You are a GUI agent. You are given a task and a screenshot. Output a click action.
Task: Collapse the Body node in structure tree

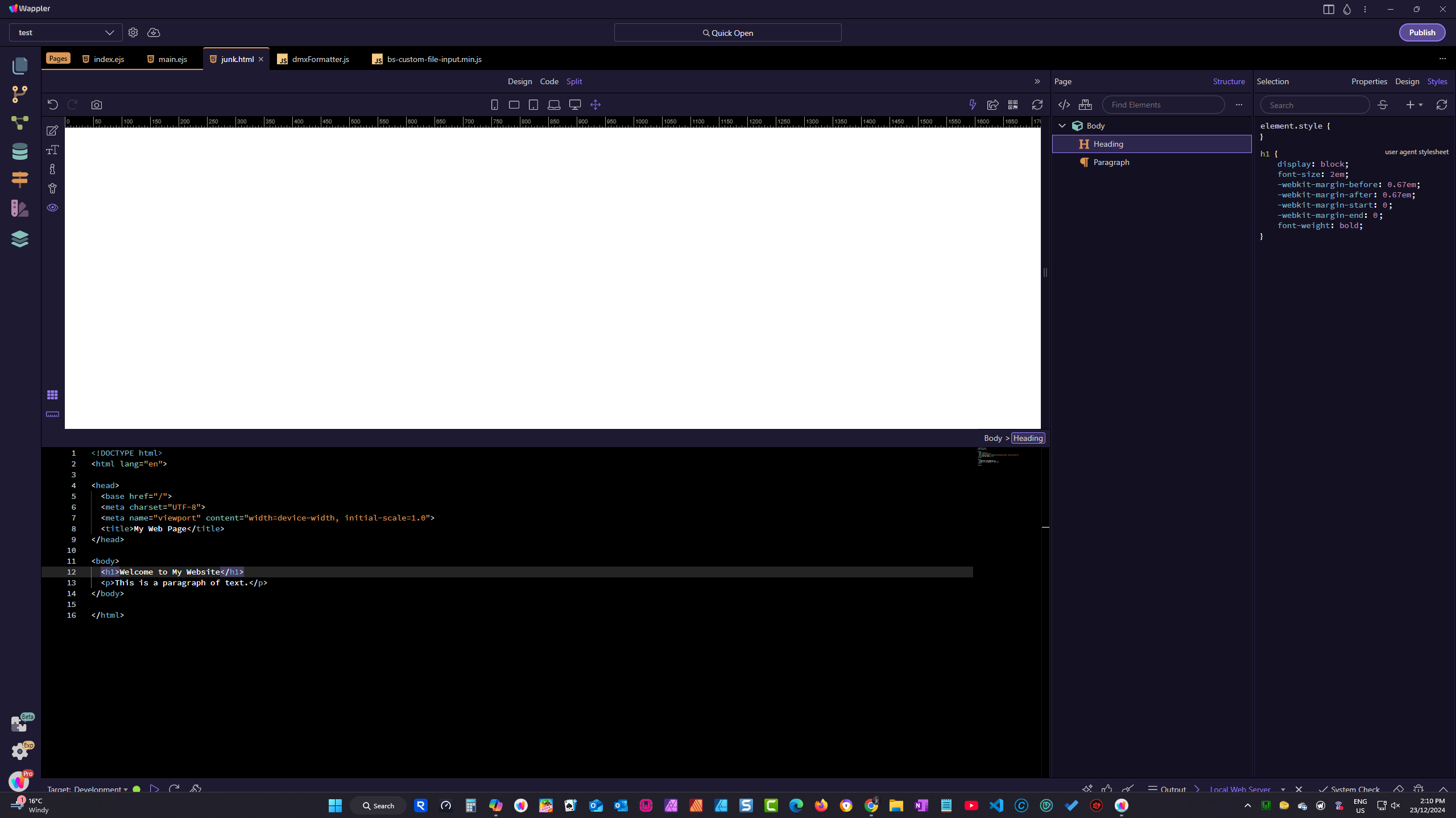click(1062, 126)
